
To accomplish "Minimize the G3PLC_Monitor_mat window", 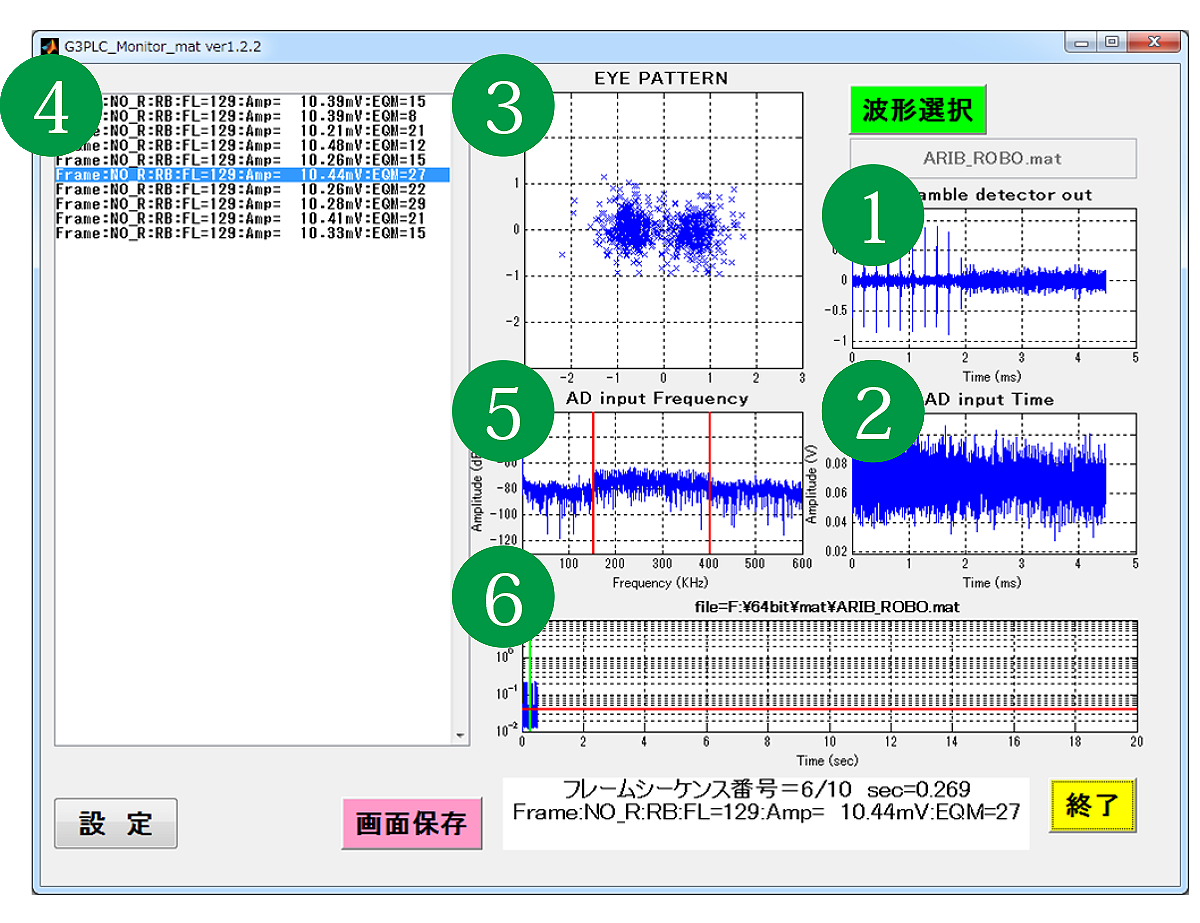I will click(x=1083, y=42).
